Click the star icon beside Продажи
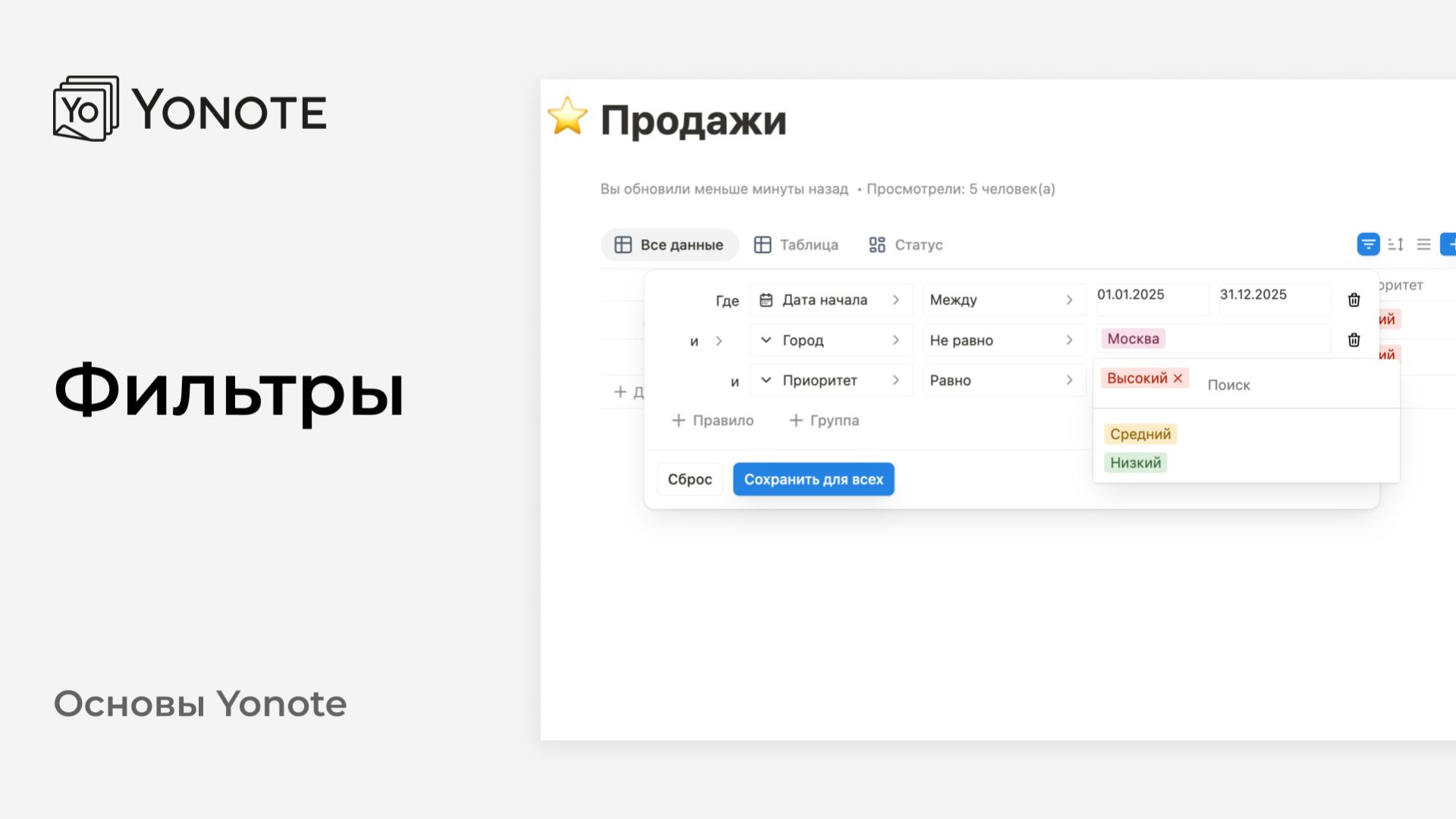The image size is (1456, 819). [568, 117]
